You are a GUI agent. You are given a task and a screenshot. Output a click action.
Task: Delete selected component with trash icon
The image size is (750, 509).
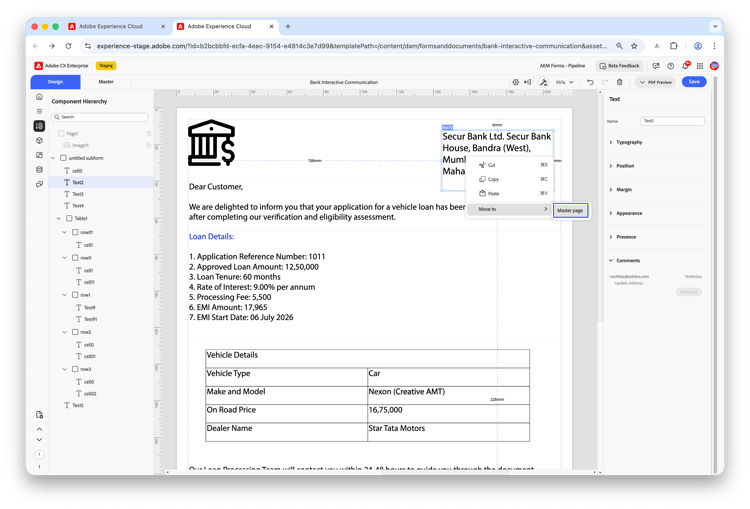(619, 82)
